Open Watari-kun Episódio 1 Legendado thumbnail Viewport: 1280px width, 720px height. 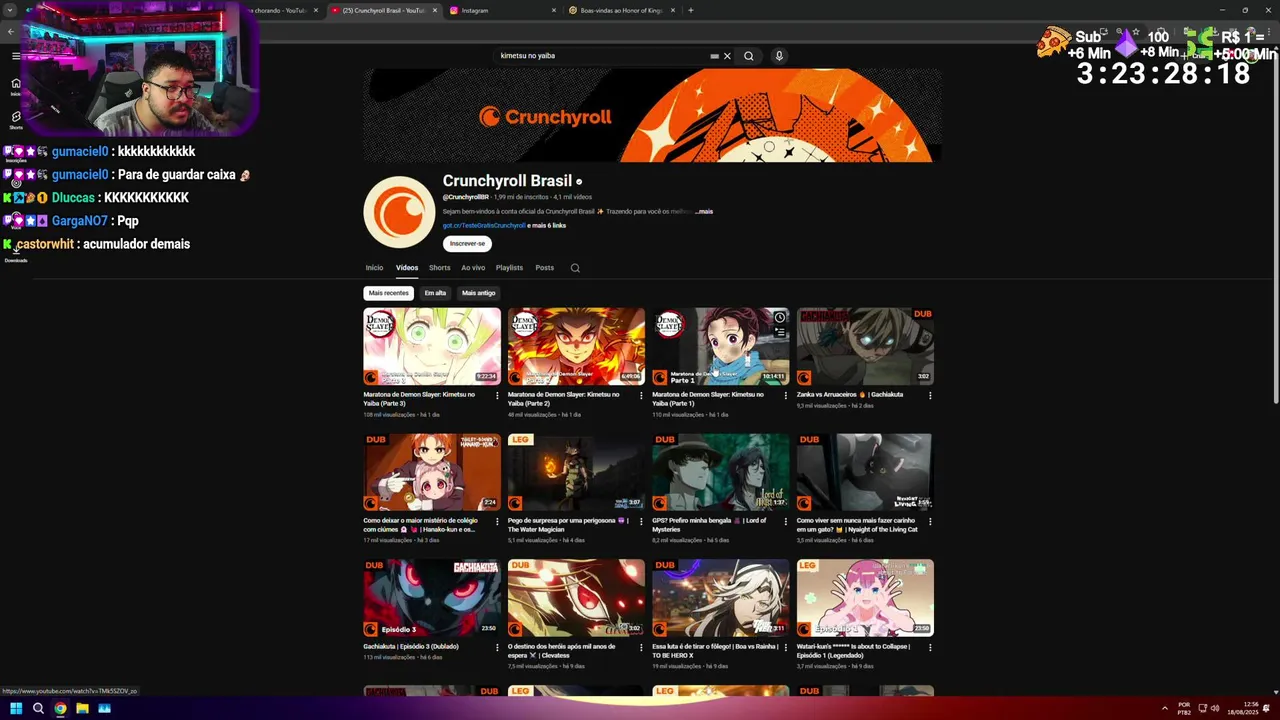(865, 598)
